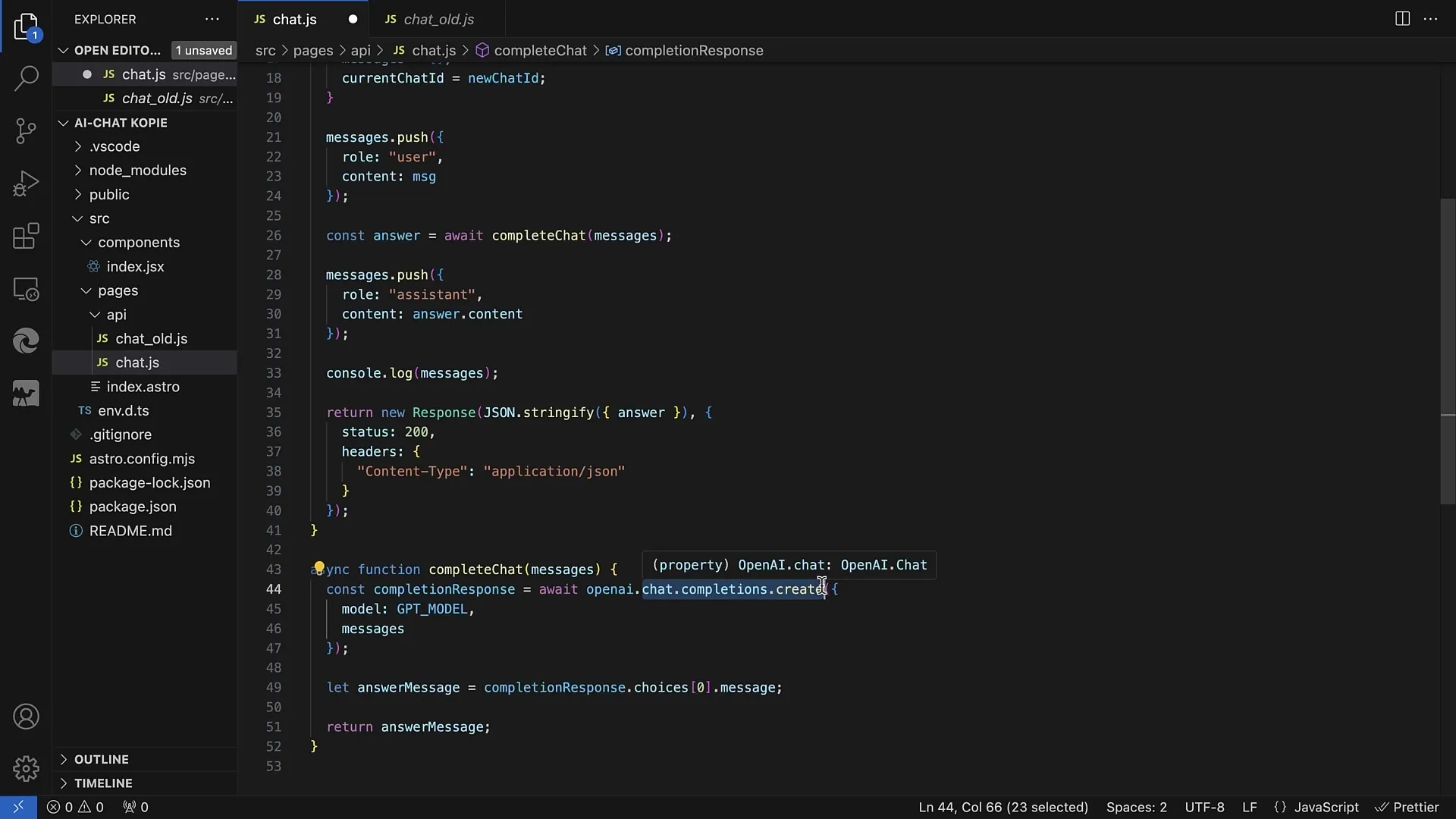Click the completionResponse breadcrumb symbol
Screen dimensions: 1456x819
[x=685, y=51]
